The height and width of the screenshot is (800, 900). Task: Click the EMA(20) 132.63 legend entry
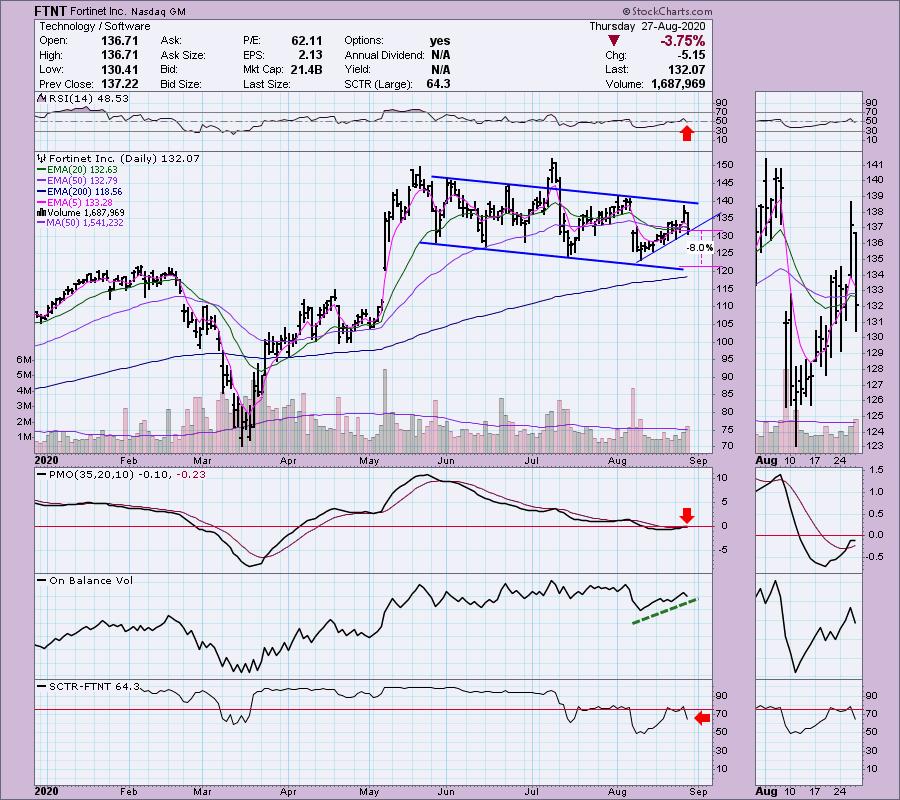click(x=77, y=170)
